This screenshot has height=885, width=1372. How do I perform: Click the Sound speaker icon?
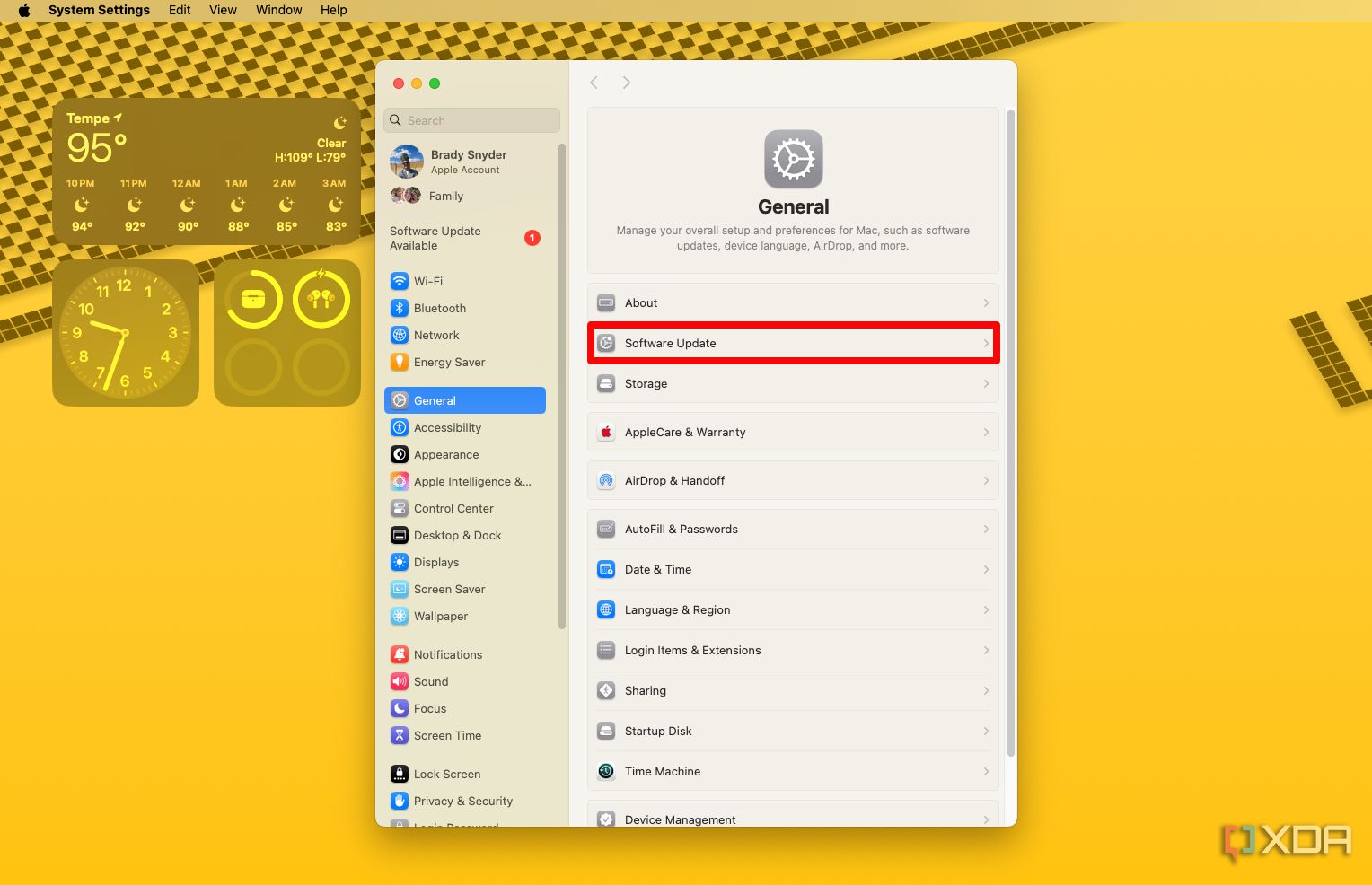(x=400, y=681)
